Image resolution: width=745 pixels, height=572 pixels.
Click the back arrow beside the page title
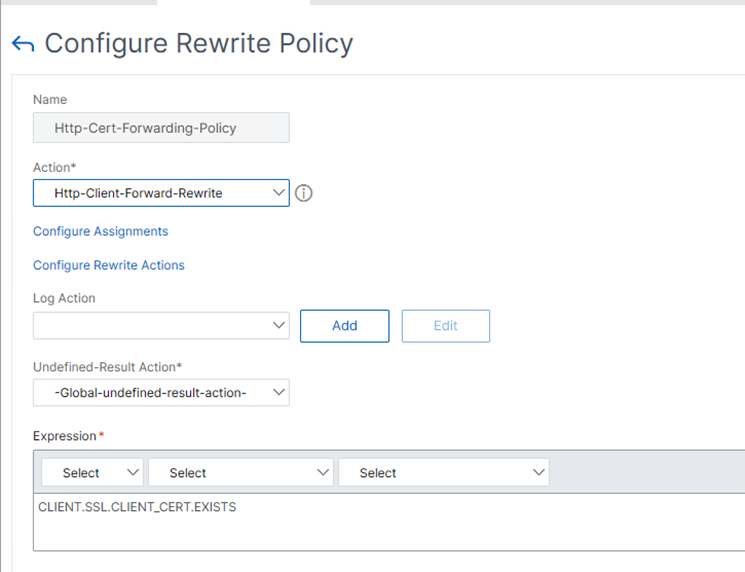pos(22,44)
